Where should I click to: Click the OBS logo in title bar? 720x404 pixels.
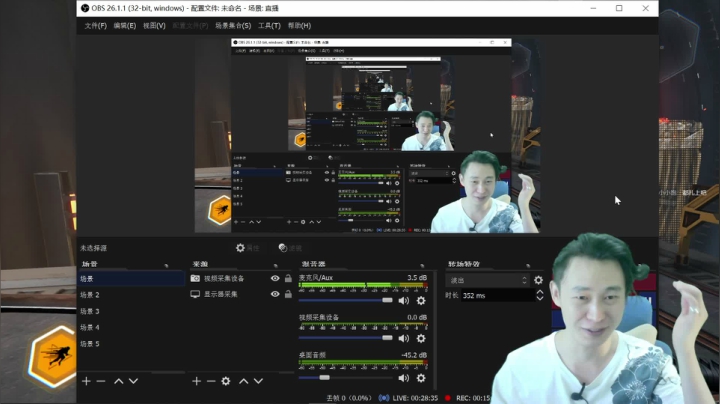tap(84, 8)
